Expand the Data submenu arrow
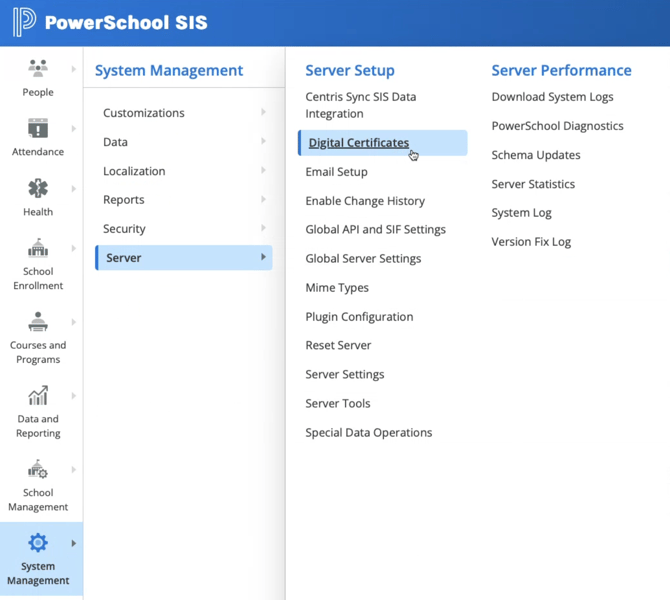670x600 pixels. [264, 142]
